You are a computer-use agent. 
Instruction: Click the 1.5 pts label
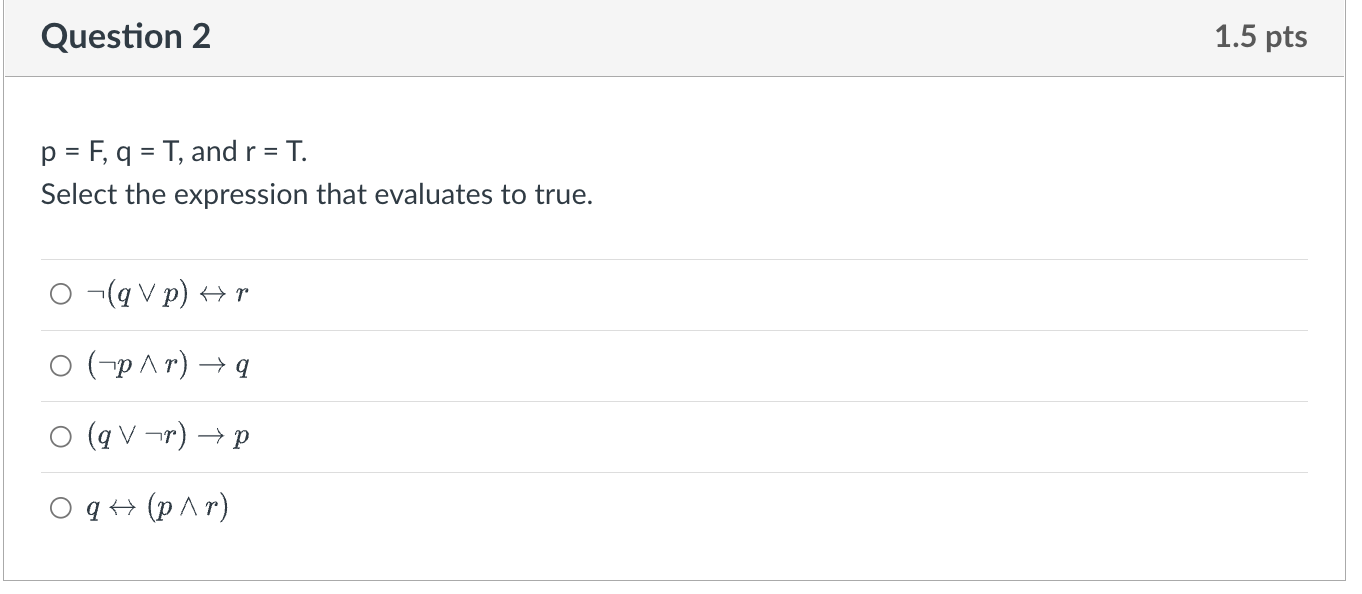1261,36
